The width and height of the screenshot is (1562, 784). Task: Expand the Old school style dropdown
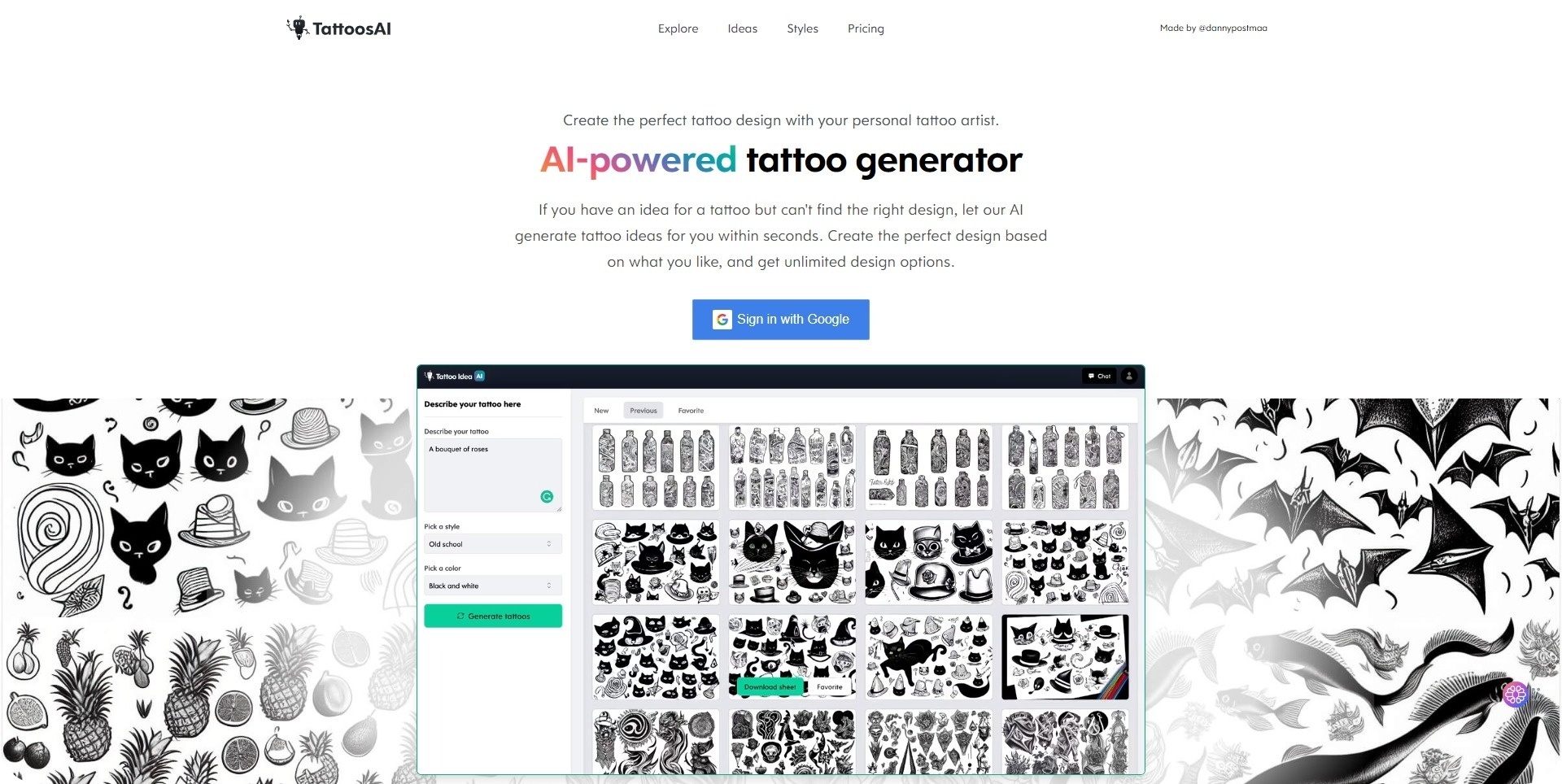tap(493, 544)
